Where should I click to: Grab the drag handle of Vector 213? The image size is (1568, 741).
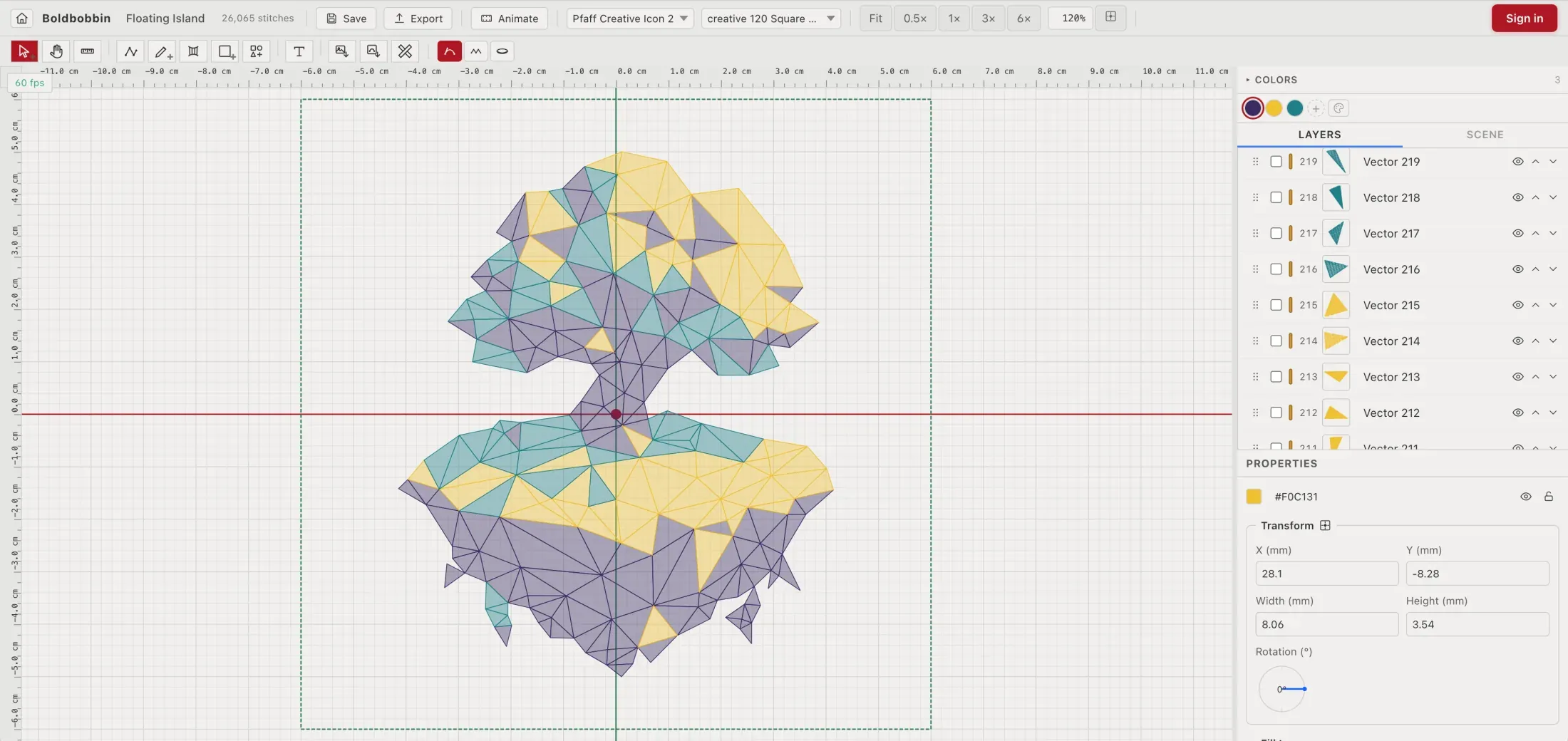(1256, 377)
